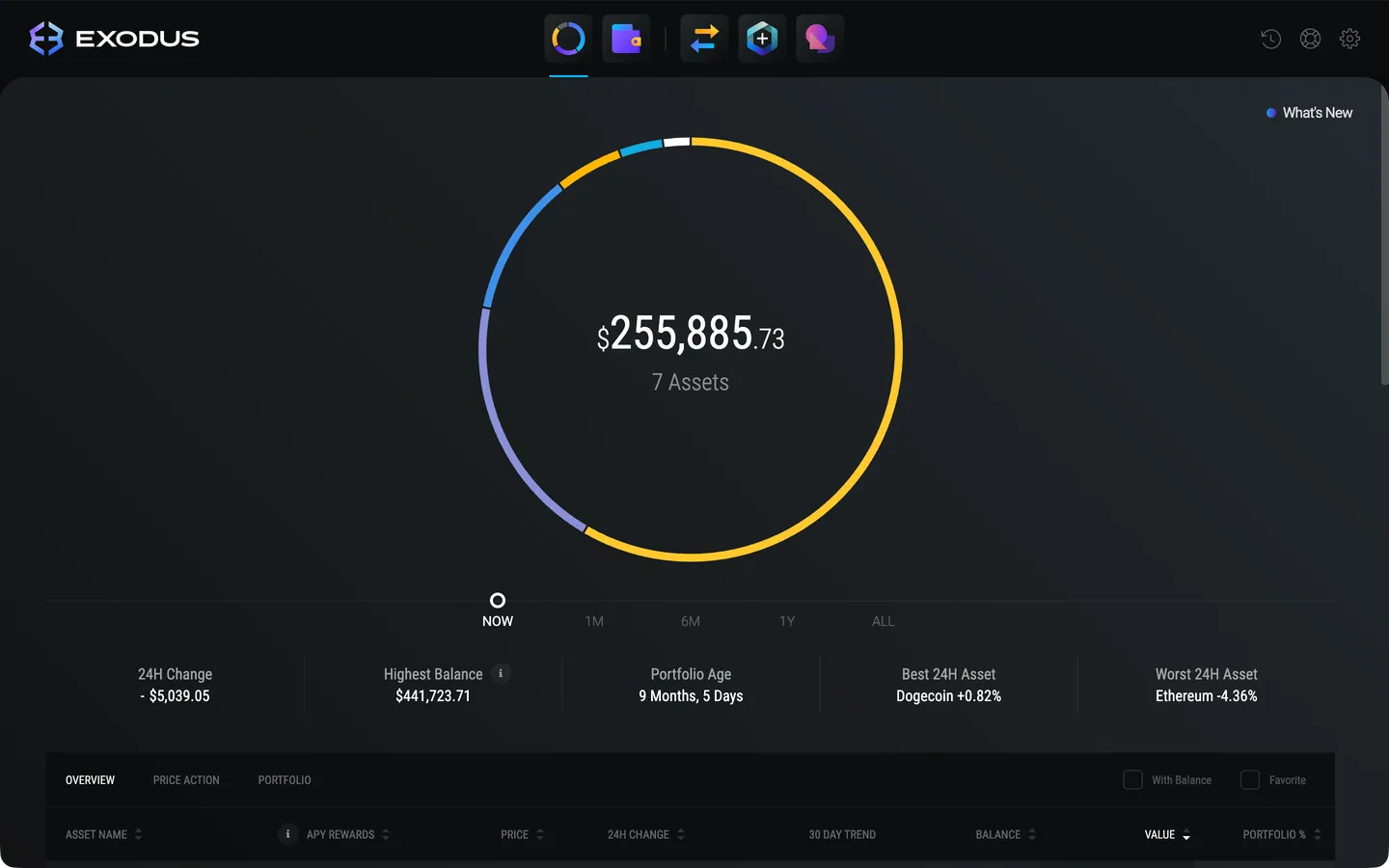This screenshot has height=868, width=1389.
Task: Enable the Favorite checkbox
Action: (x=1249, y=779)
